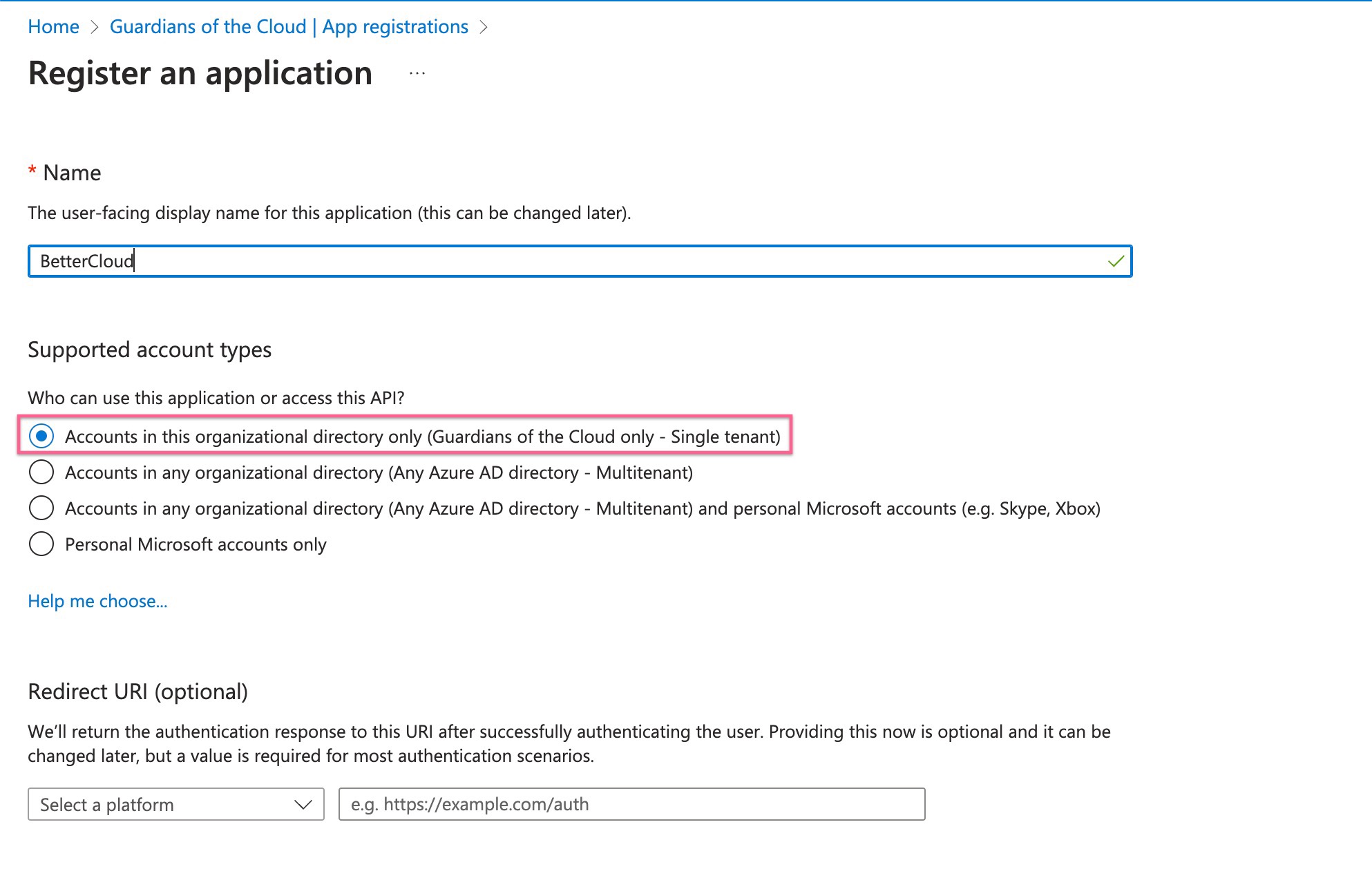Click the dropdown chevron on "Select a platform"

(x=303, y=804)
